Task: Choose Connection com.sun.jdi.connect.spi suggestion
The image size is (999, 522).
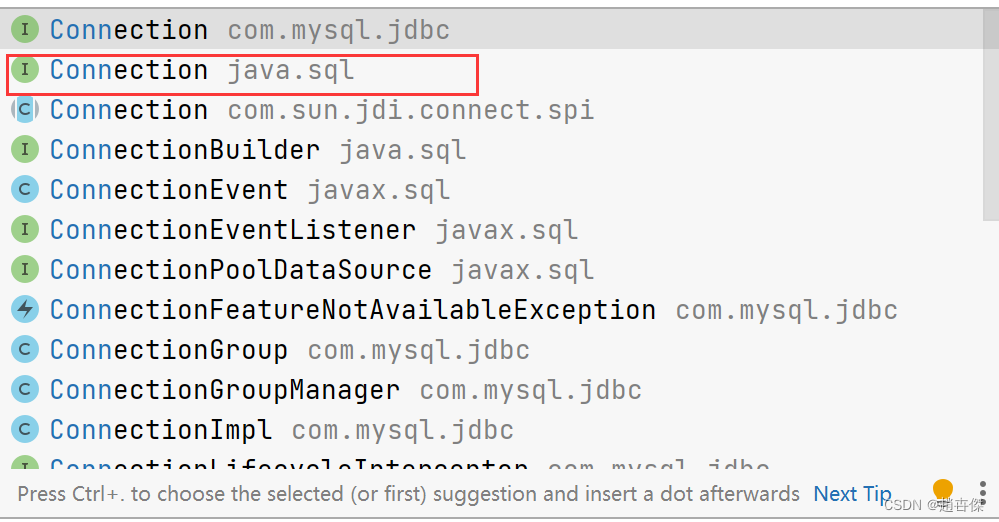Action: (321, 110)
